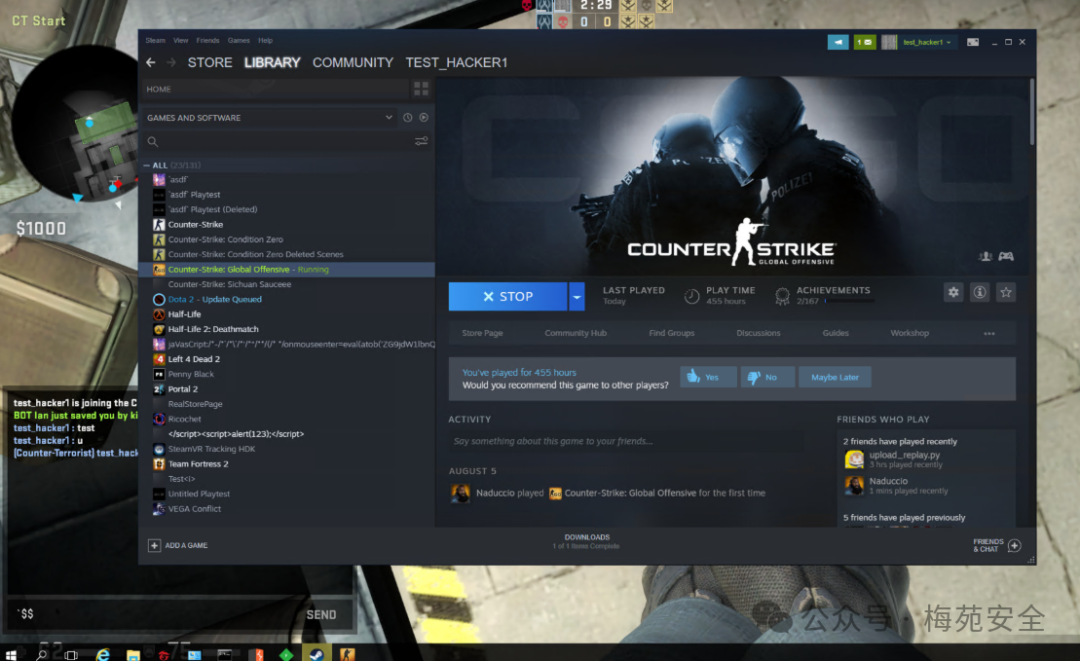Click the achievements progress bar
The image size is (1080, 661).
pos(849,301)
